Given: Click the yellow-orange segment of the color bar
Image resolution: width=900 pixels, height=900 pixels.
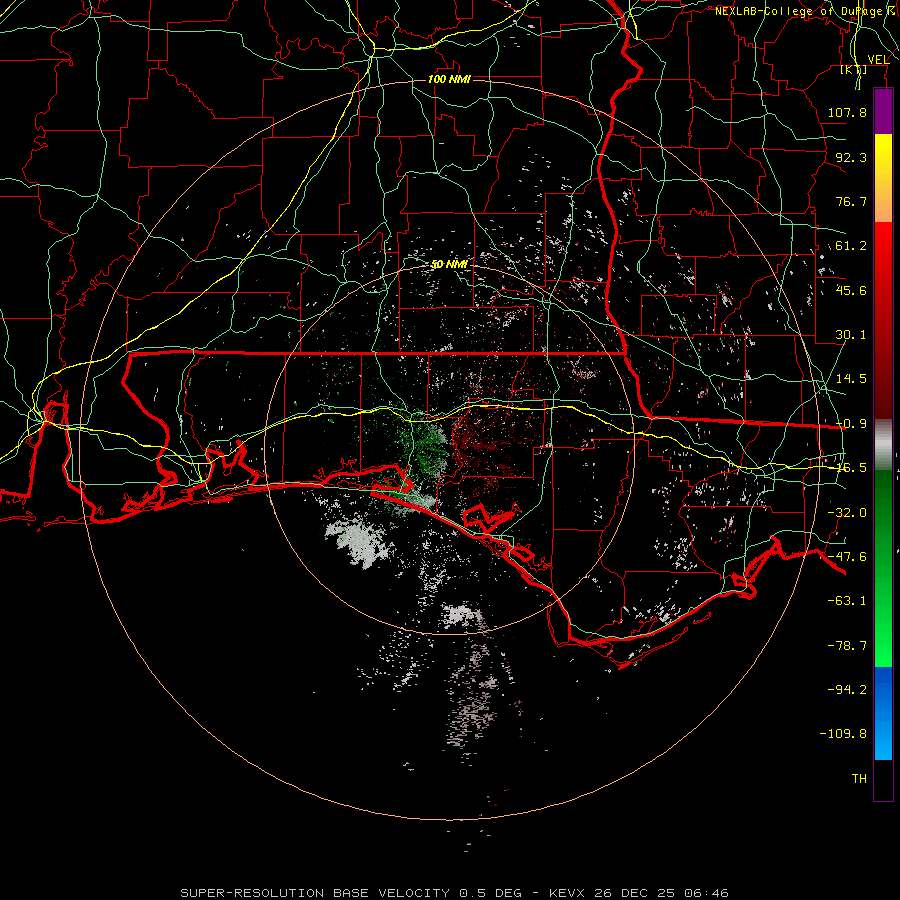Looking at the screenshot, I should click(x=883, y=178).
